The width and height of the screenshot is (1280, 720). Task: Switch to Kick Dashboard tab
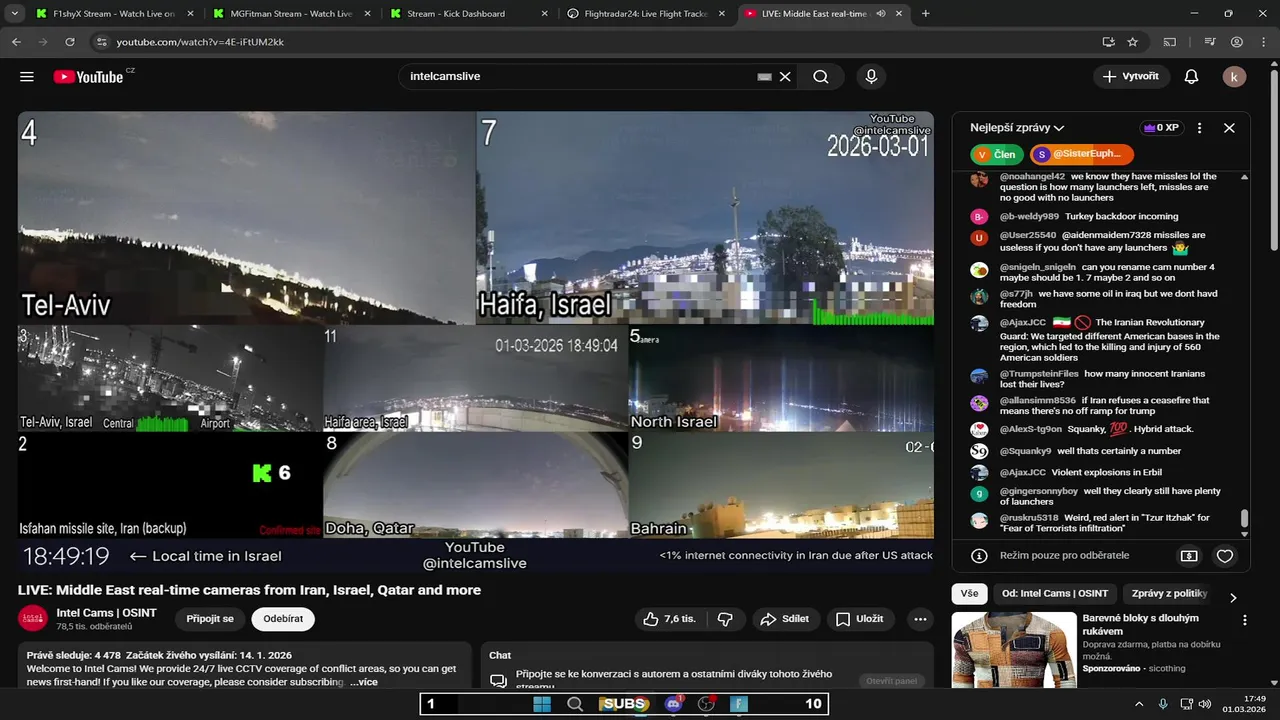tap(468, 14)
